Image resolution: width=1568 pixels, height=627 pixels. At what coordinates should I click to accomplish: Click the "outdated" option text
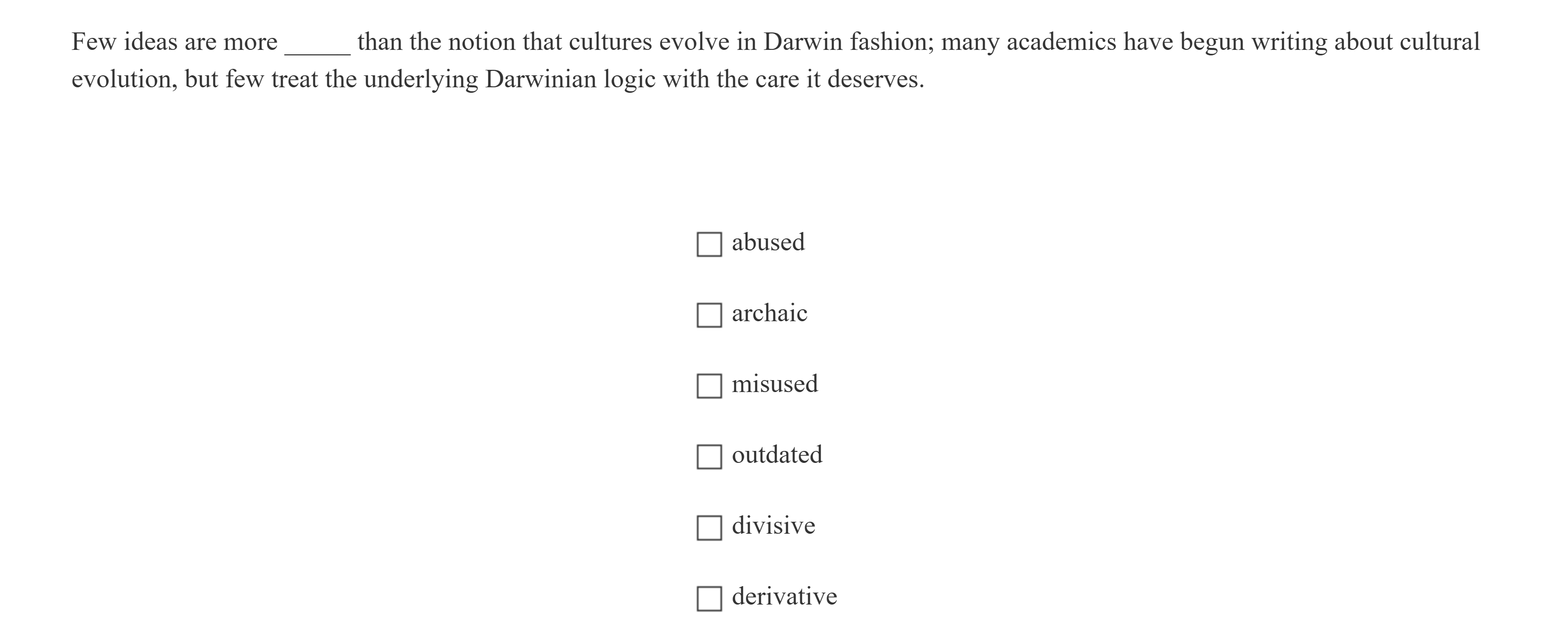(777, 454)
